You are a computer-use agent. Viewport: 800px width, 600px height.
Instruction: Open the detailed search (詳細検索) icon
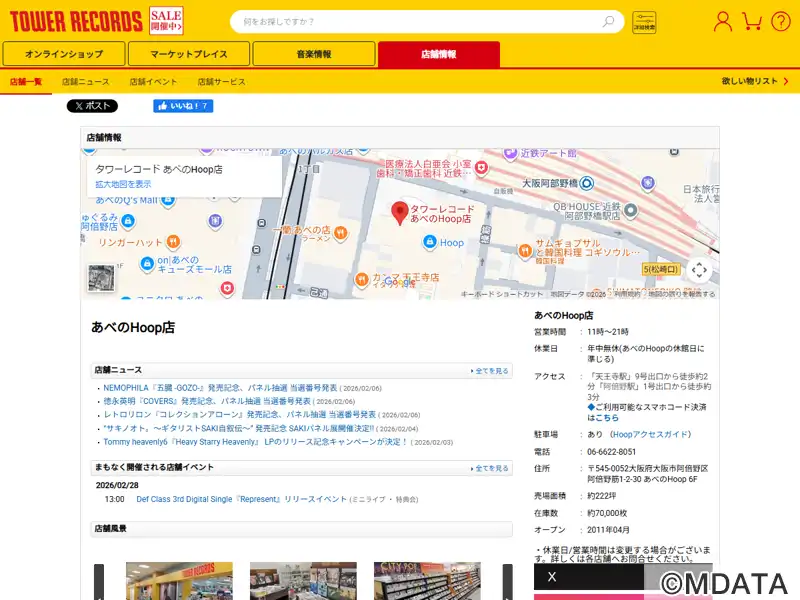pos(644,22)
